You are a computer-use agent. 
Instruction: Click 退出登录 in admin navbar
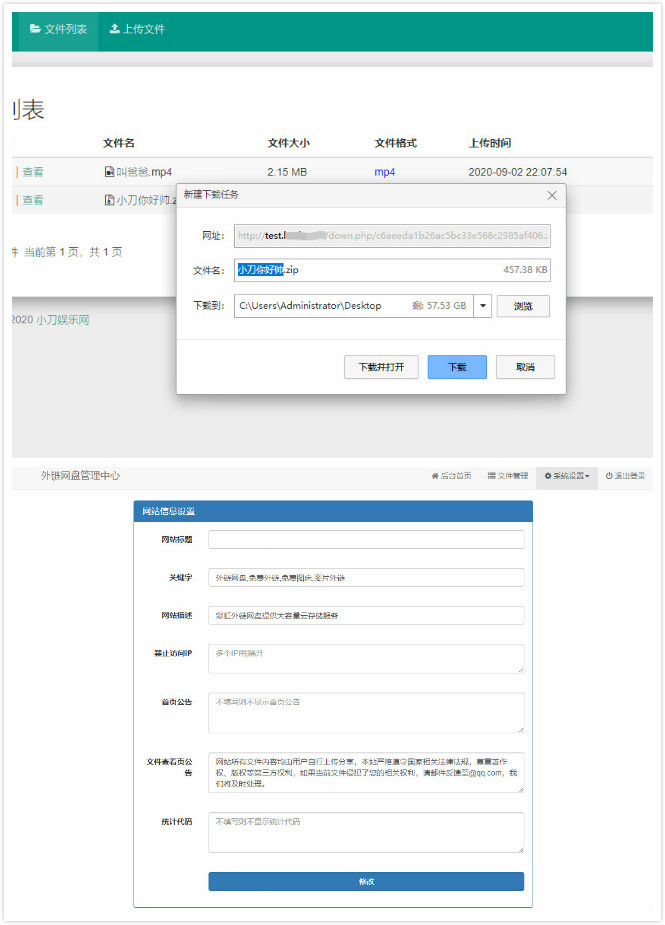pos(625,475)
